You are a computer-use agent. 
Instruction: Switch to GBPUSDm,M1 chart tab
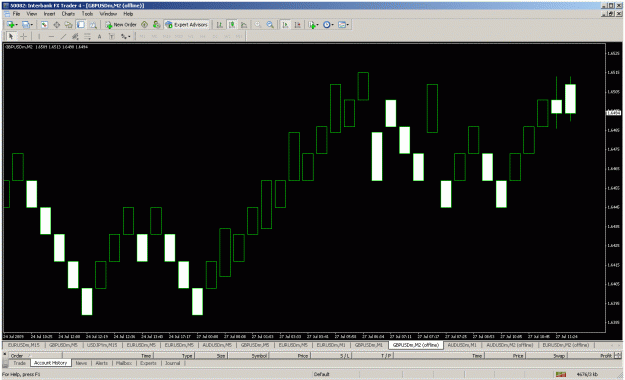tap(369, 345)
